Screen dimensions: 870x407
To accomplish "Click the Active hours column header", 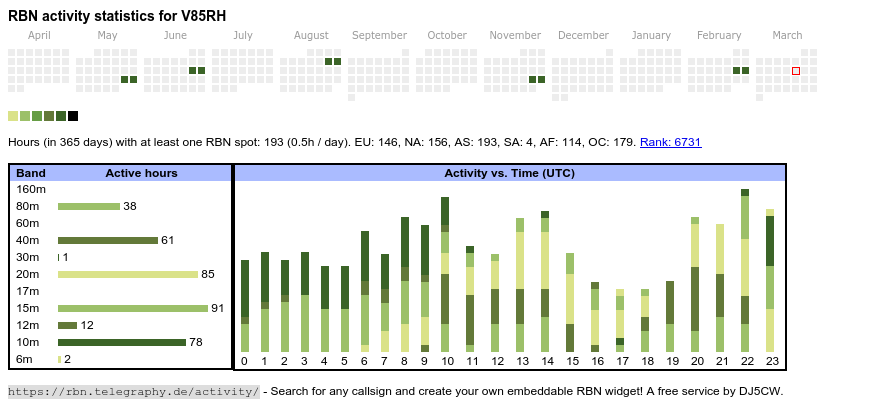I will pyautogui.click(x=141, y=173).
